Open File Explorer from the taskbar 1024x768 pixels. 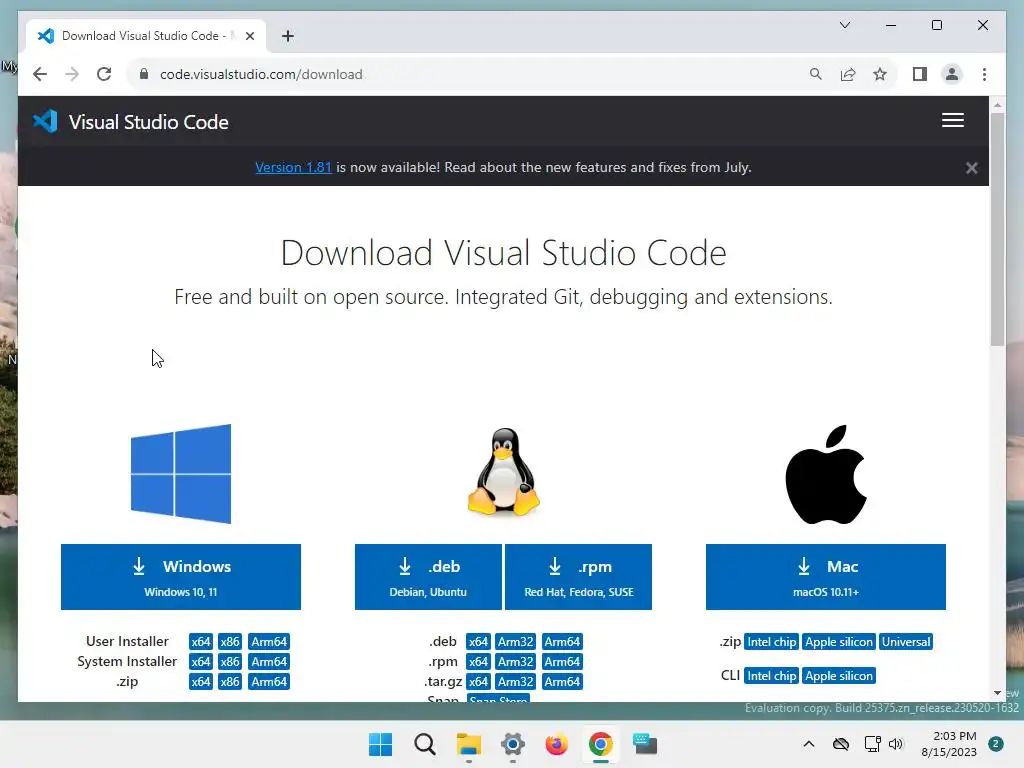(468, 744)
